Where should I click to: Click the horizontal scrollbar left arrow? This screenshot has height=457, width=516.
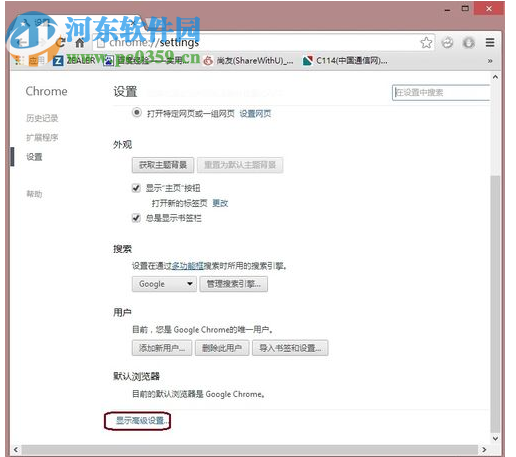(x=16, y=449)
